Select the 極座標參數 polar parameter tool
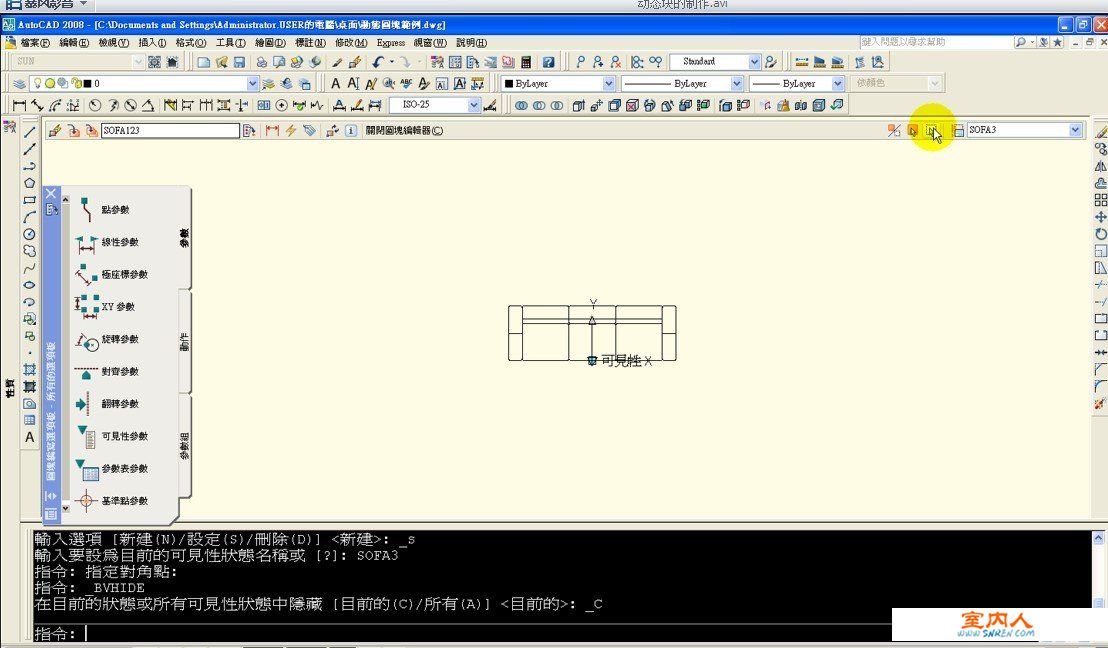Viewport: 1108px width, 648px height. point(111,274)
